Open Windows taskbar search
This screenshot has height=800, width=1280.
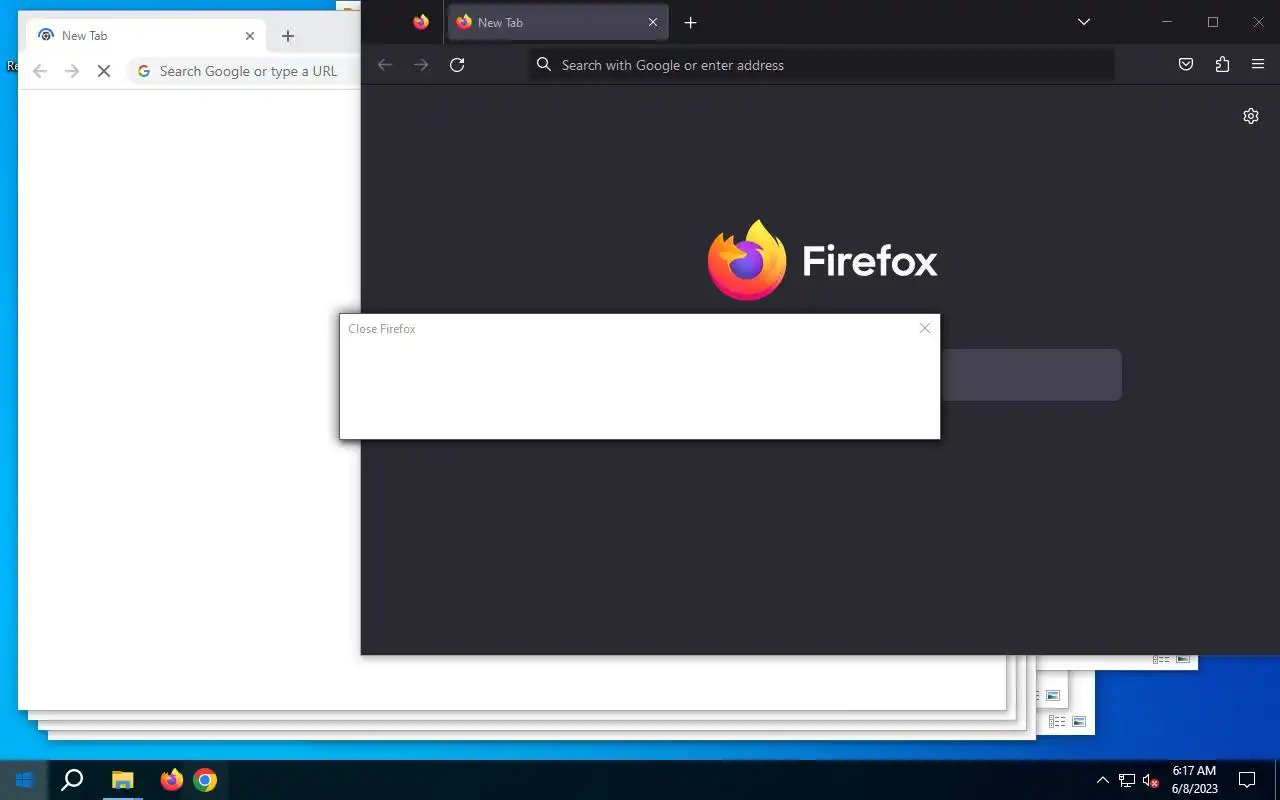72,780
